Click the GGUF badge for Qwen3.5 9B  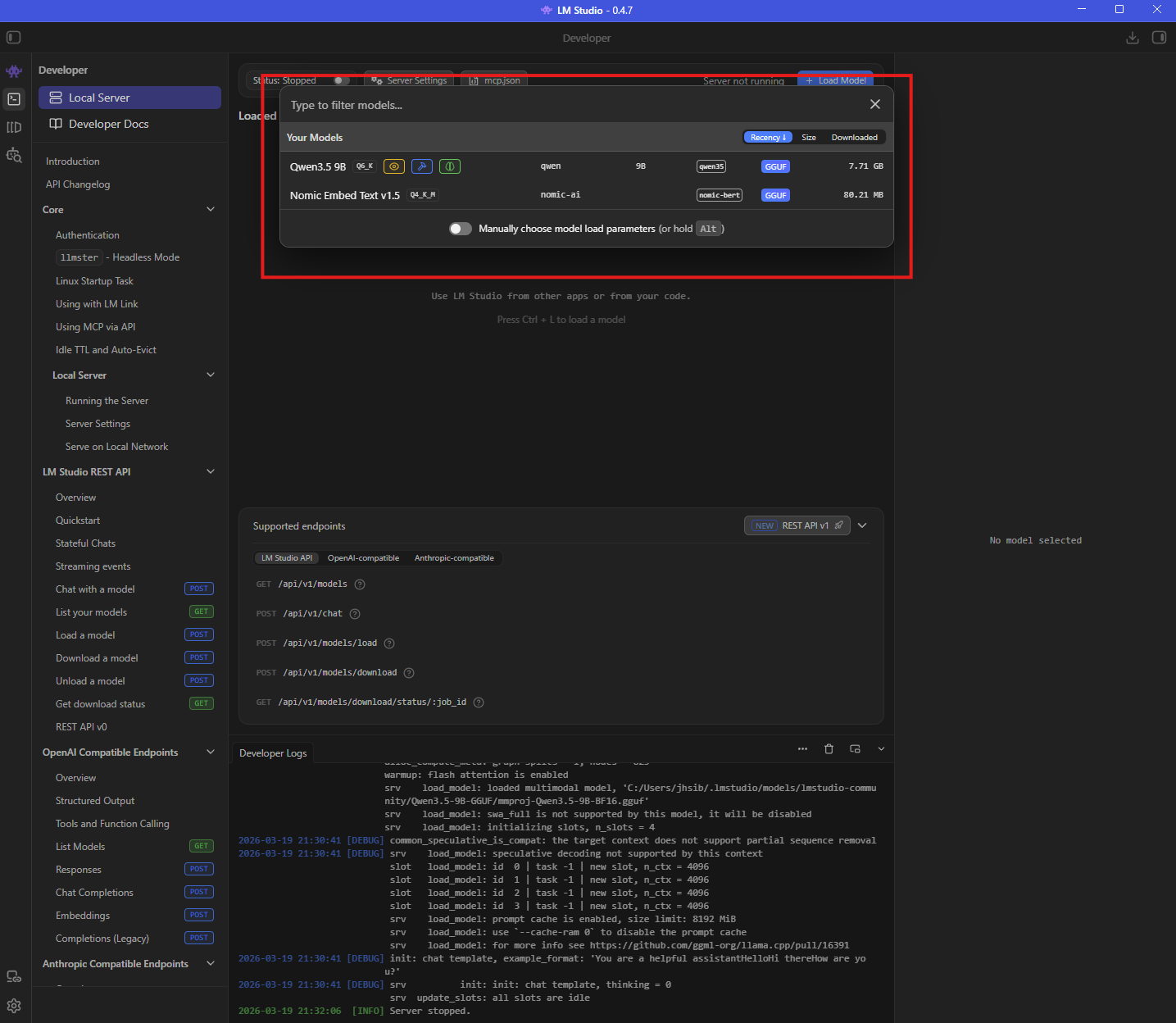point(775,166)
